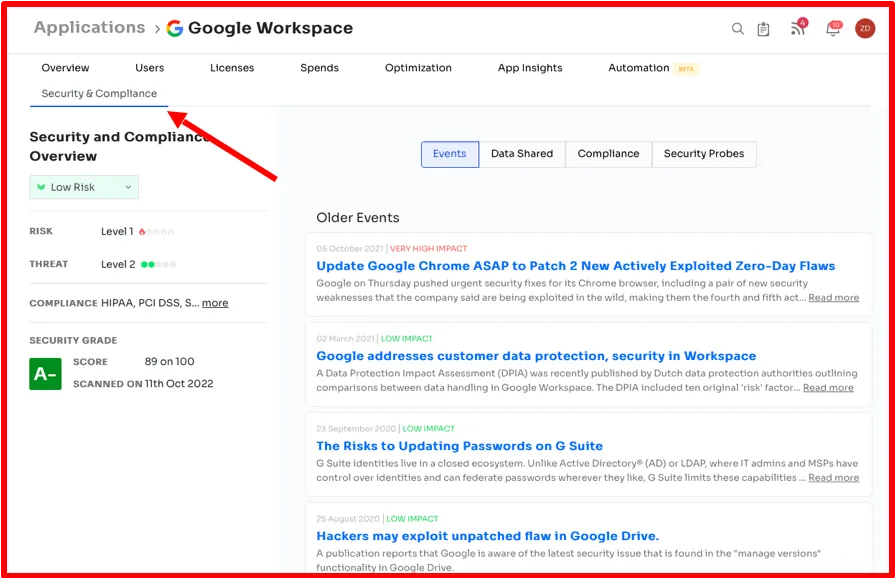Switch to the Data Shared sub-tab

(x=522, y=154)
